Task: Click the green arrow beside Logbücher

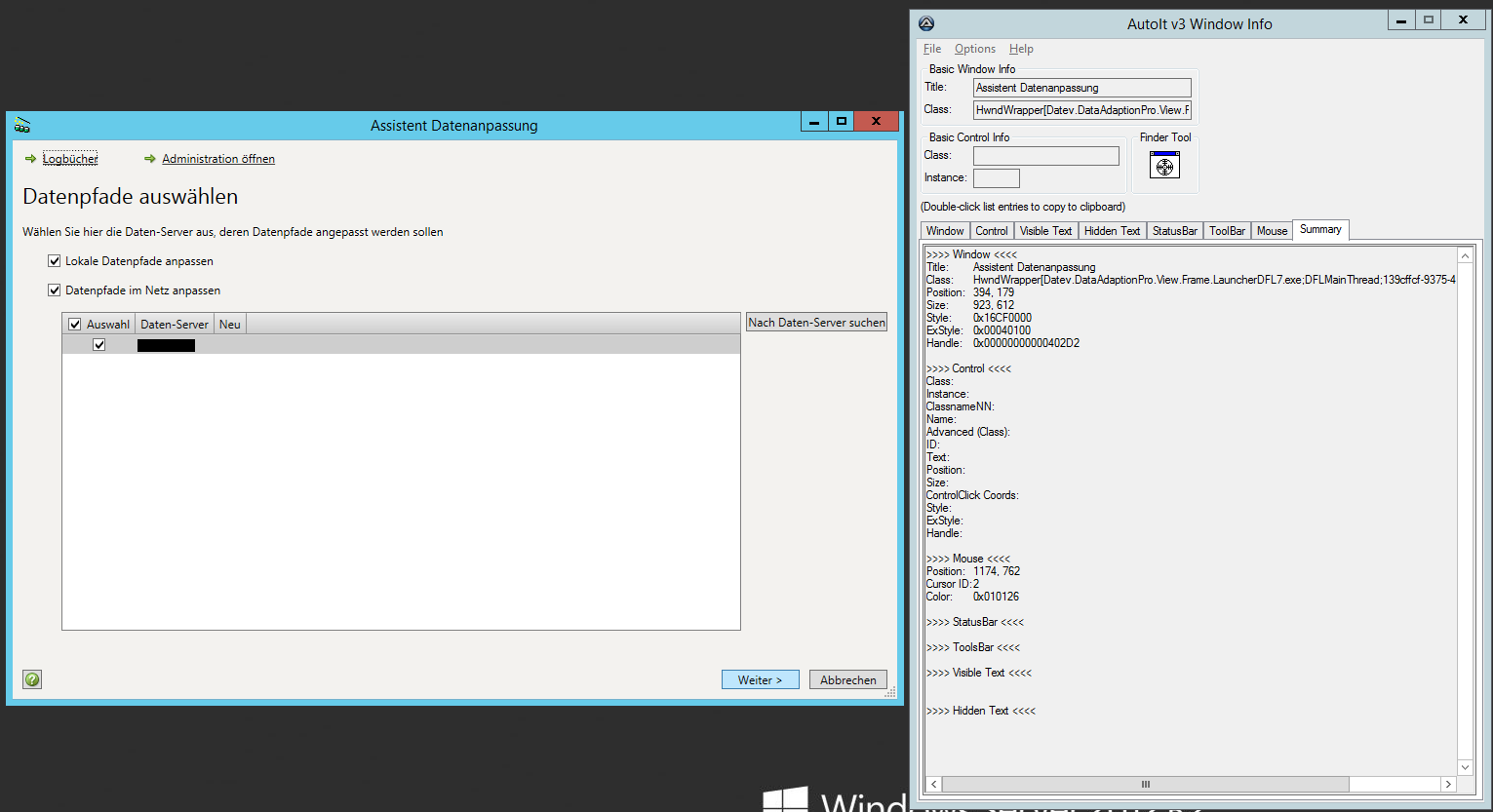Action: 31,159
